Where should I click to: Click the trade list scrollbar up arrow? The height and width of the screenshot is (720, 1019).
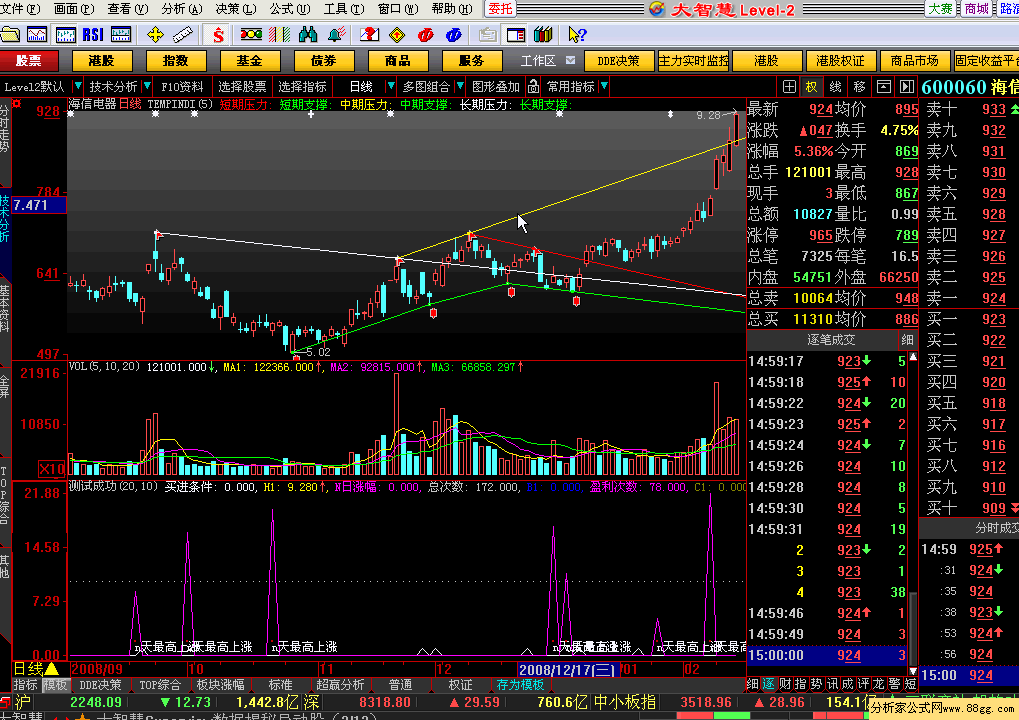[x=913, y=357]
